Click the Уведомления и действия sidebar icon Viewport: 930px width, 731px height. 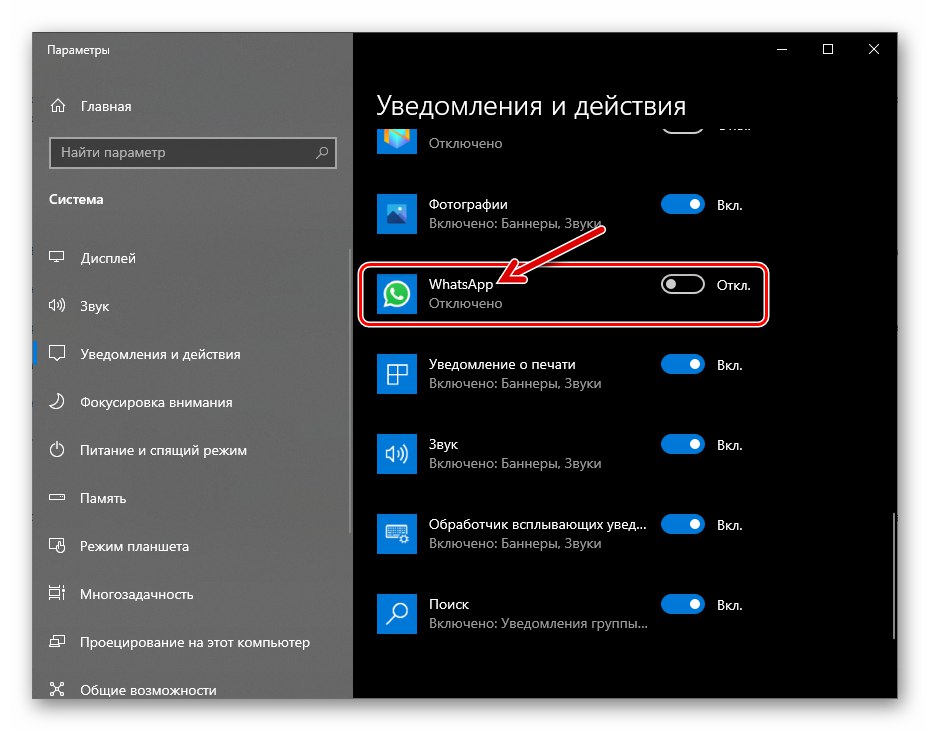tap(57, 354)
